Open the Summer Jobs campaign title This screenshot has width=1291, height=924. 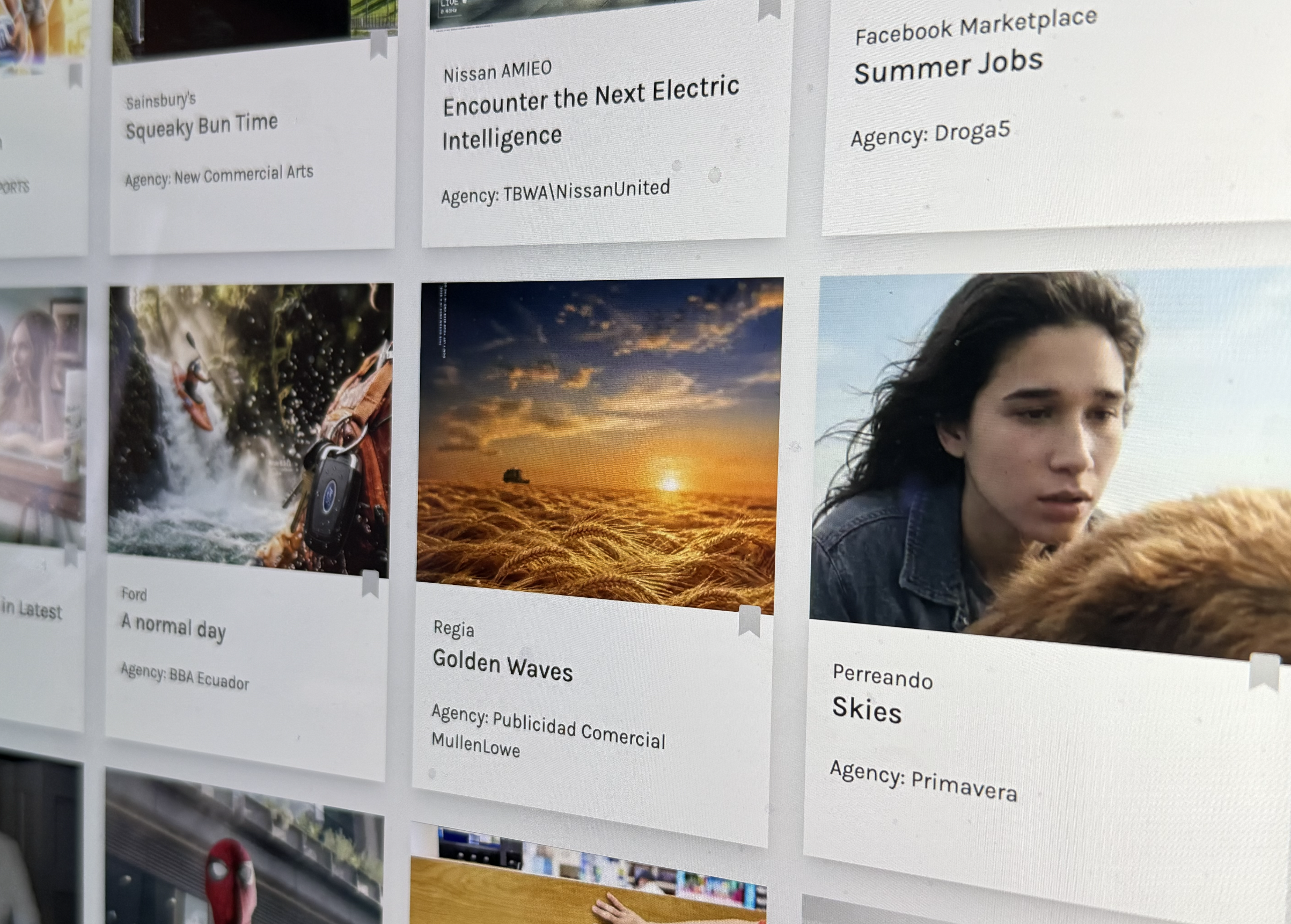coord(949,67)
